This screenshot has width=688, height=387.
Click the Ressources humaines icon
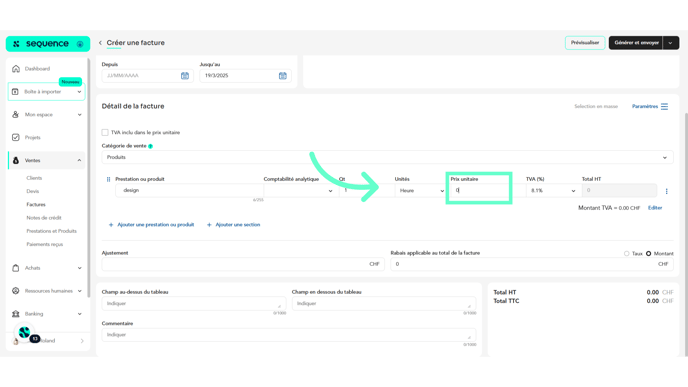tap(16, 290)
